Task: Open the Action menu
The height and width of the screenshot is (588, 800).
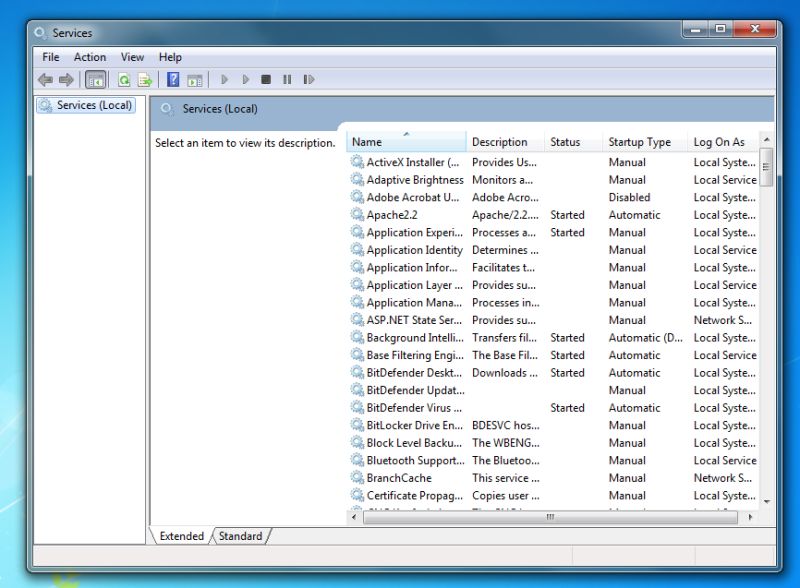Action: click(x=90, y=57)
